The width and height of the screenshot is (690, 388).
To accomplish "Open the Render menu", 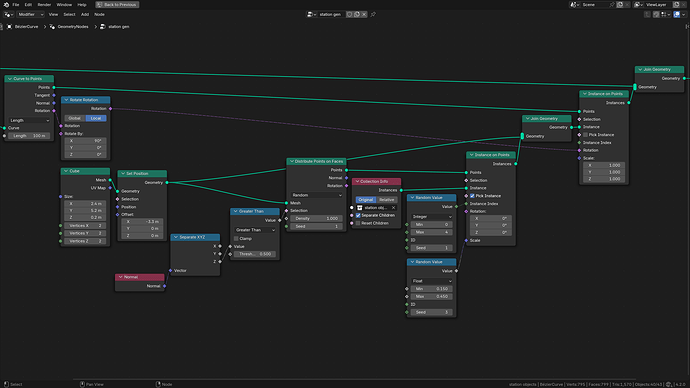I will (x=44, y=4).
